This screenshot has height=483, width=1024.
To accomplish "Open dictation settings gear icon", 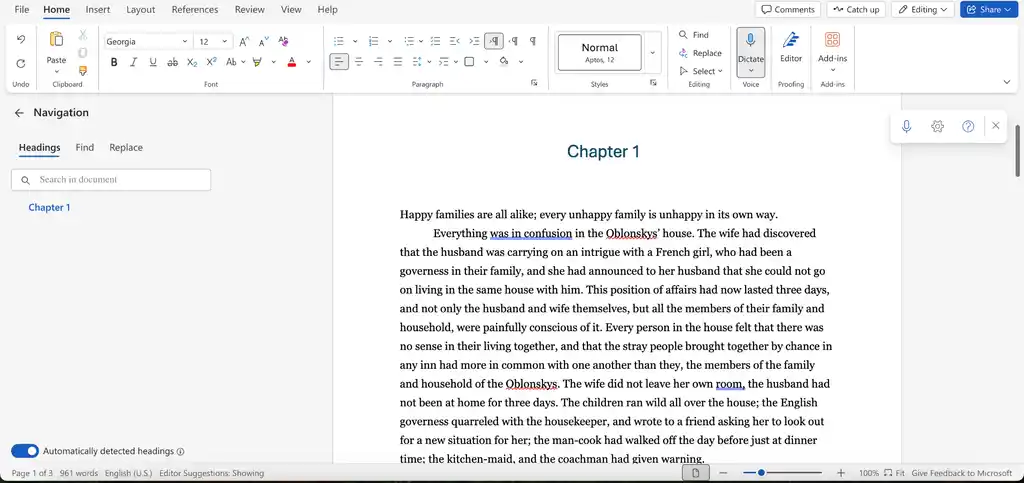I will click(x=937, y=126).
